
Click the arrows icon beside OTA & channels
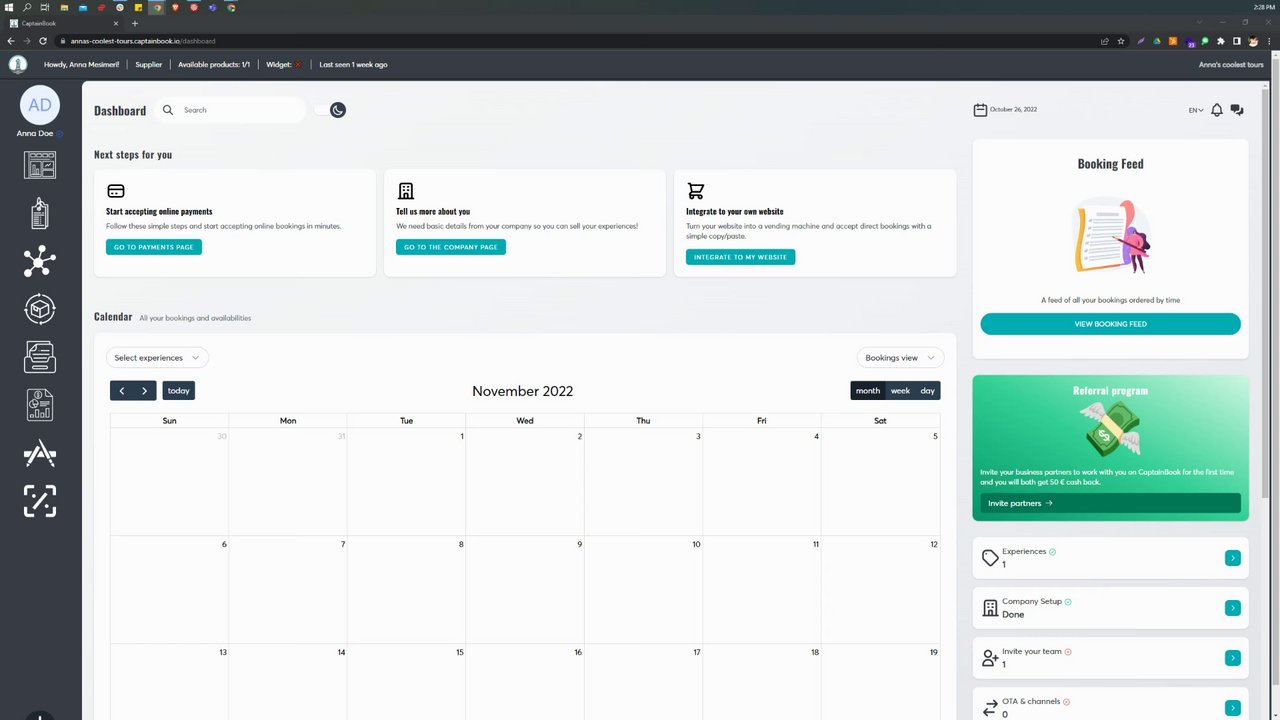point(990,708)
